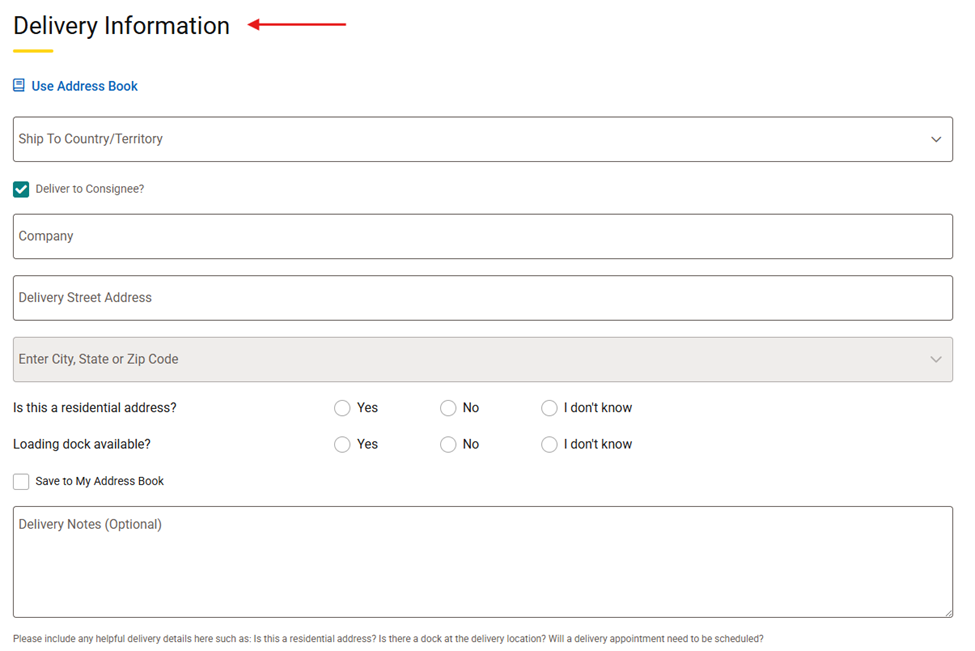Image resolution: width=975 pixels, height=651 pixels.
Task: Select Yes for loading dock available
Action: click(342, 444)
